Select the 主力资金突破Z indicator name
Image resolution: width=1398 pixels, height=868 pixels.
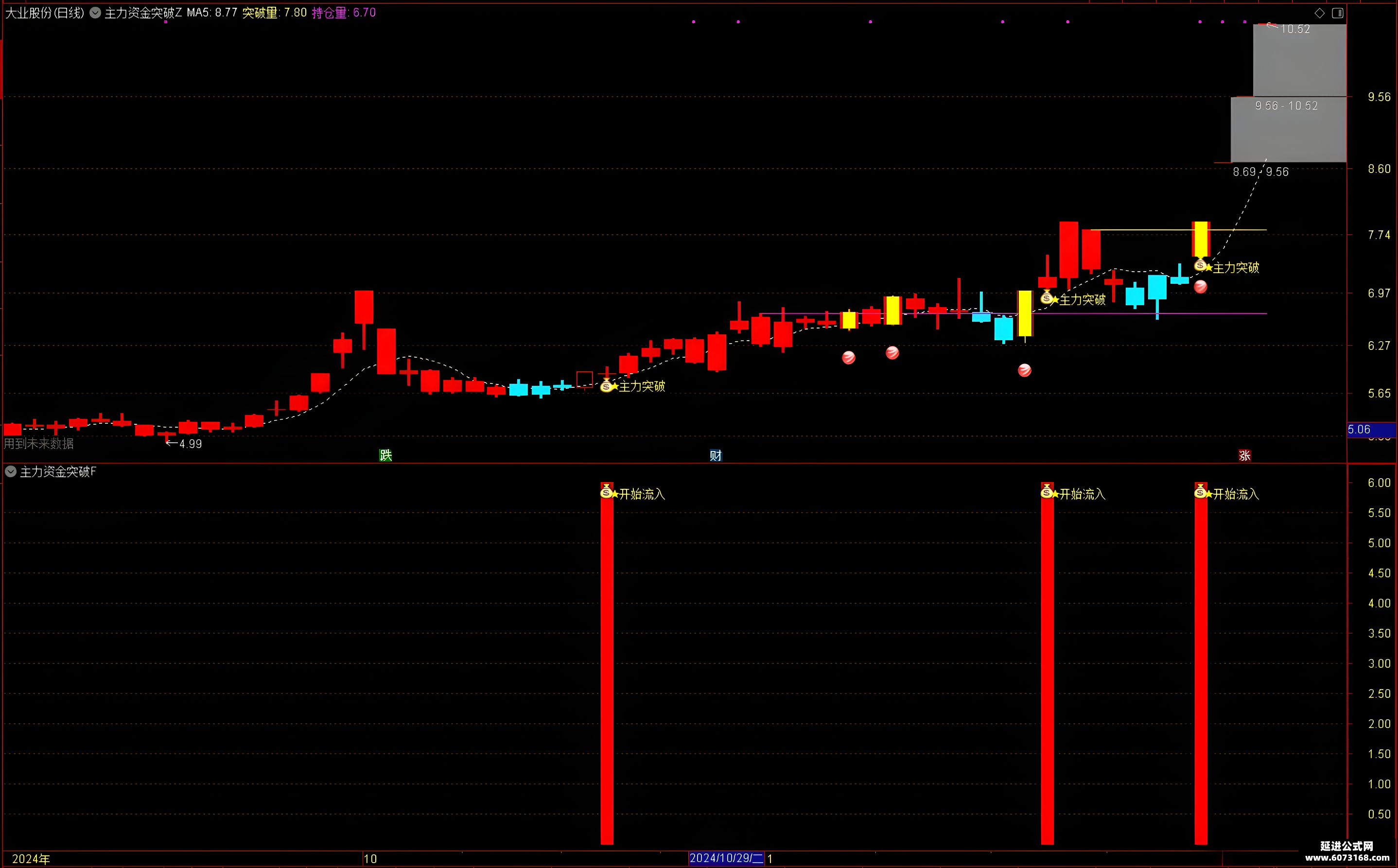tap(143, 13)
